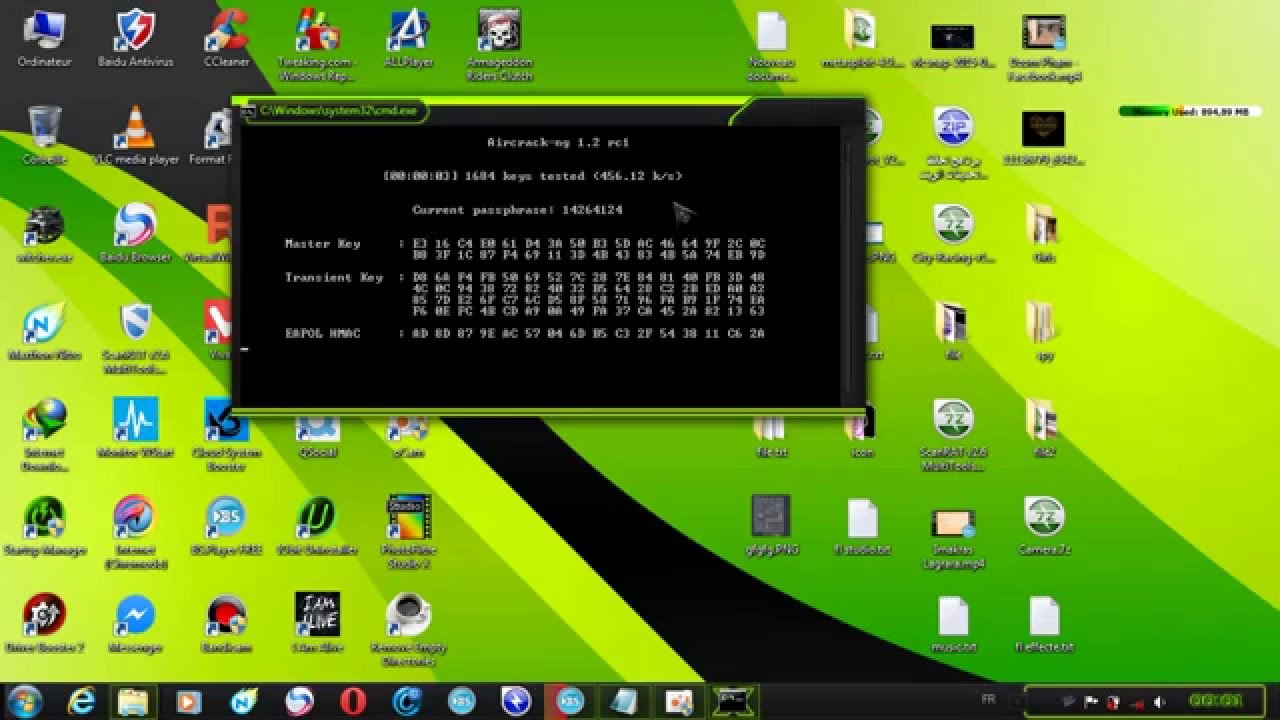Click the cmd.exe window title bar
1280x720 pixels.
click(x=548, y=111)
